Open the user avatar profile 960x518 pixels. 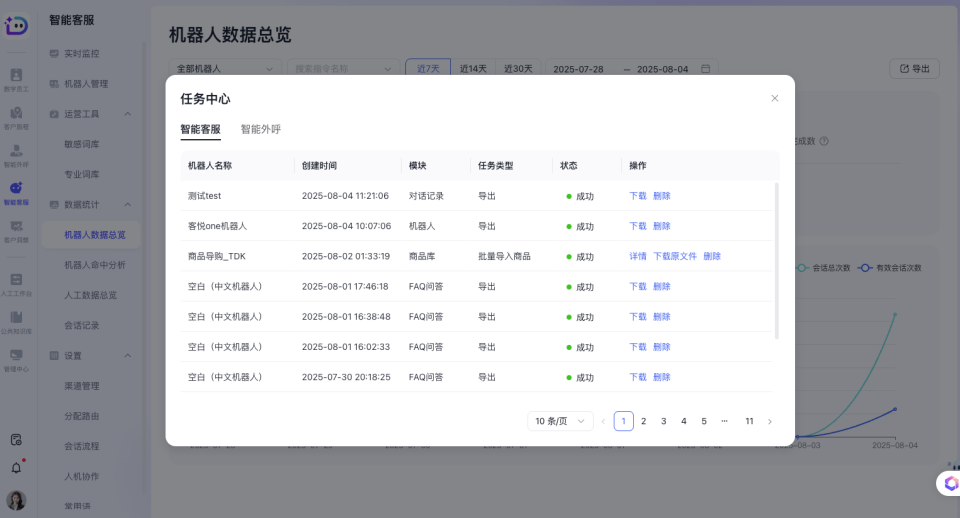pyautogui.click(x=16, y=500)
